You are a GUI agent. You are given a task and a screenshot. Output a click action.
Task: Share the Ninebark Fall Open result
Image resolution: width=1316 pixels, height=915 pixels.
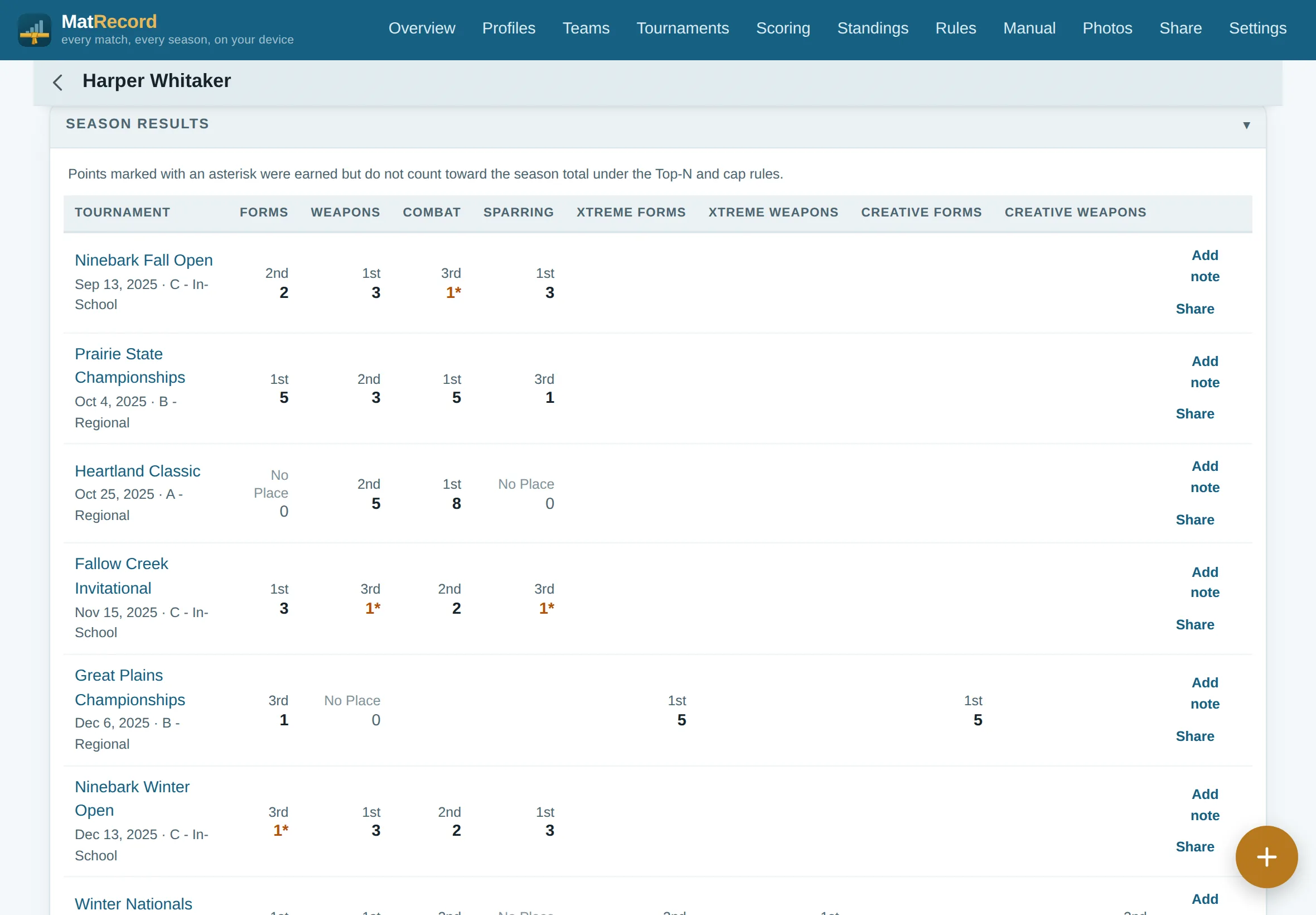click(1194, 309)
